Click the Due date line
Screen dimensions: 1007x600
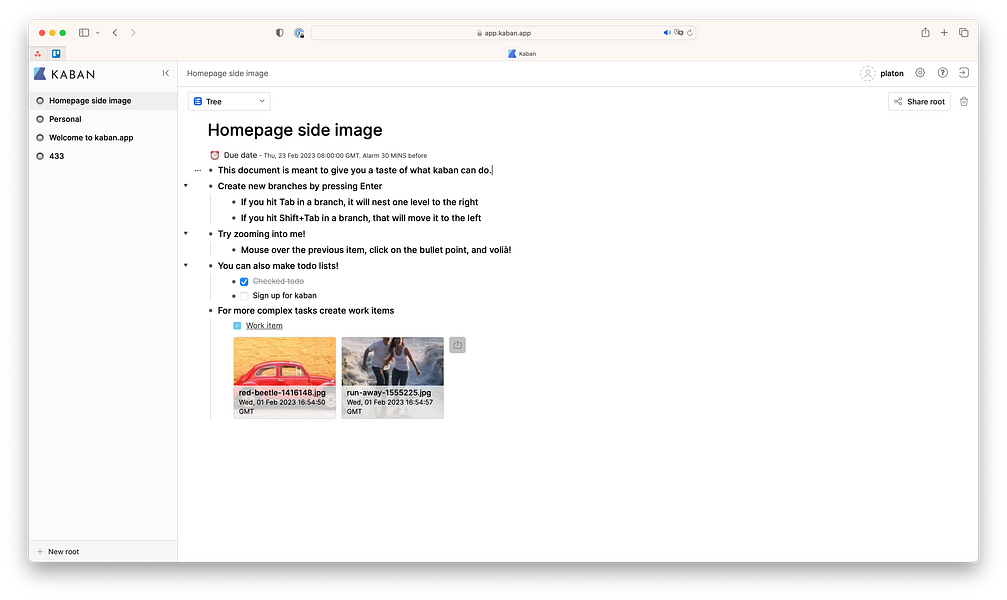click(319, 155)
